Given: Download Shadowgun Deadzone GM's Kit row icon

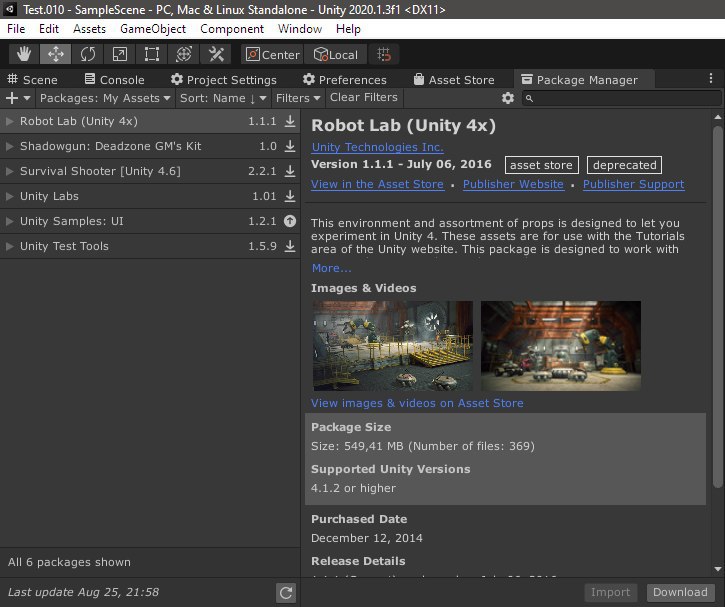Looking at the screenshot, I should coord(290,146).
